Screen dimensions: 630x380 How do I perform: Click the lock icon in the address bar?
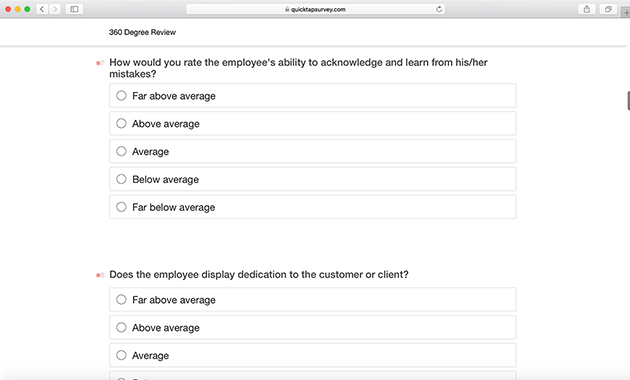click(x=287, y=9)
